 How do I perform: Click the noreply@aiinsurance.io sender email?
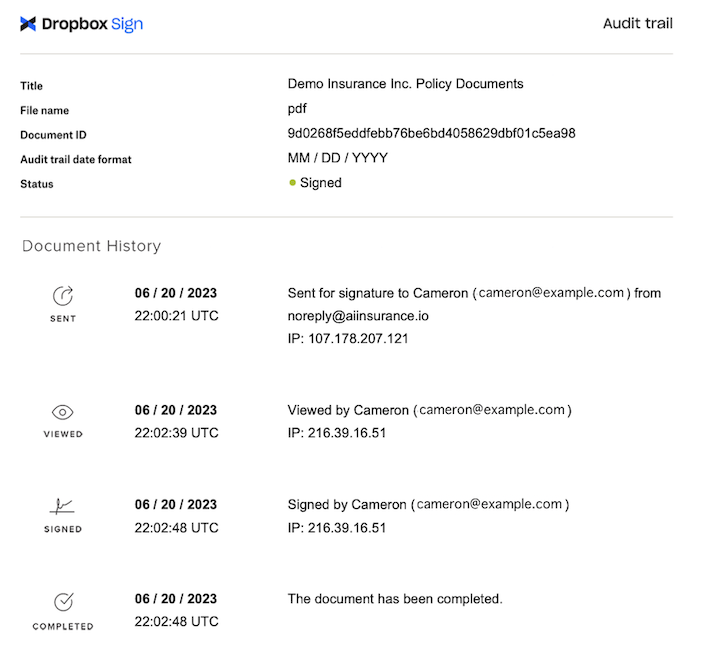[358, 316]
